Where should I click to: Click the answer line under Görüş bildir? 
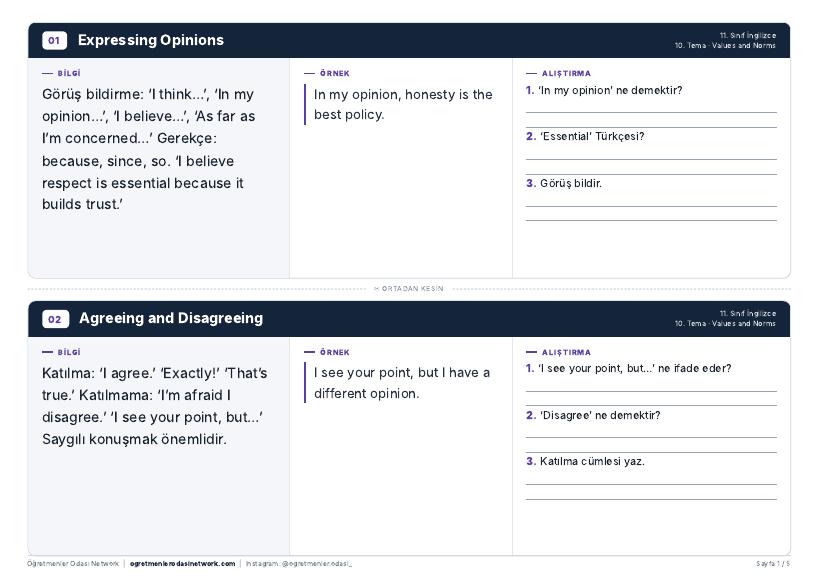[651, 206]
